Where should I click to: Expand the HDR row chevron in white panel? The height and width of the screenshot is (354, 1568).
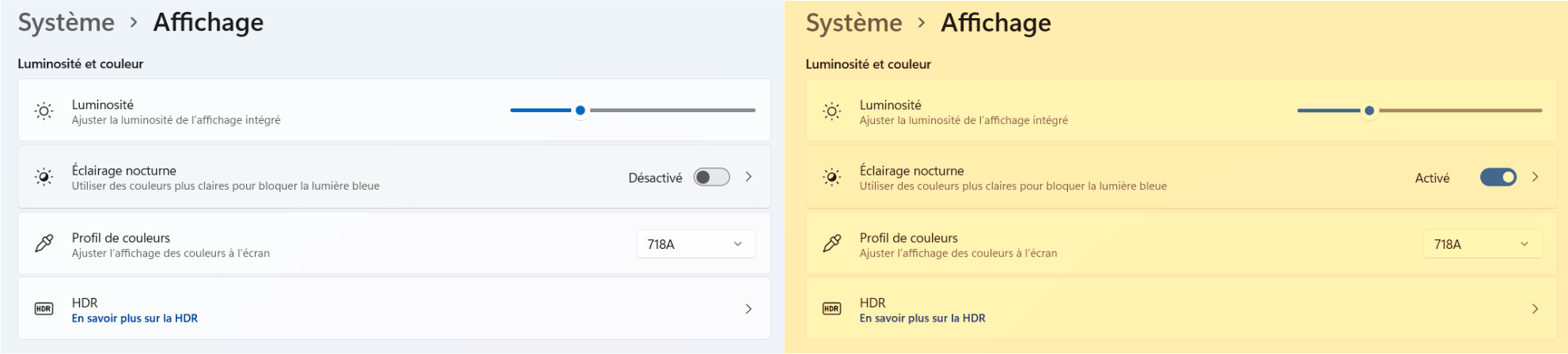[x=748, y=309]
